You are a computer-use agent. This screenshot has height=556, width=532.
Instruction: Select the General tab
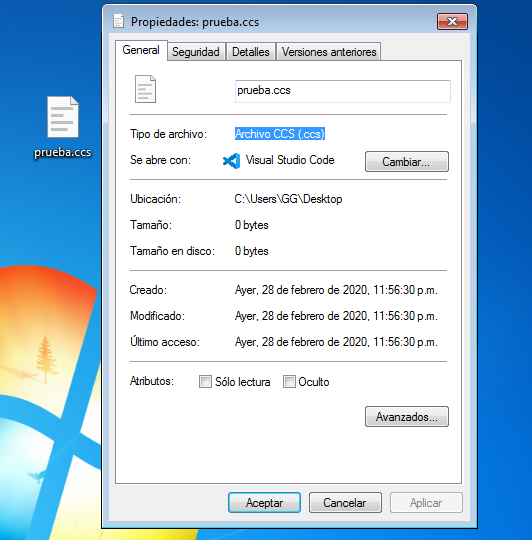[x=141, y=50]
